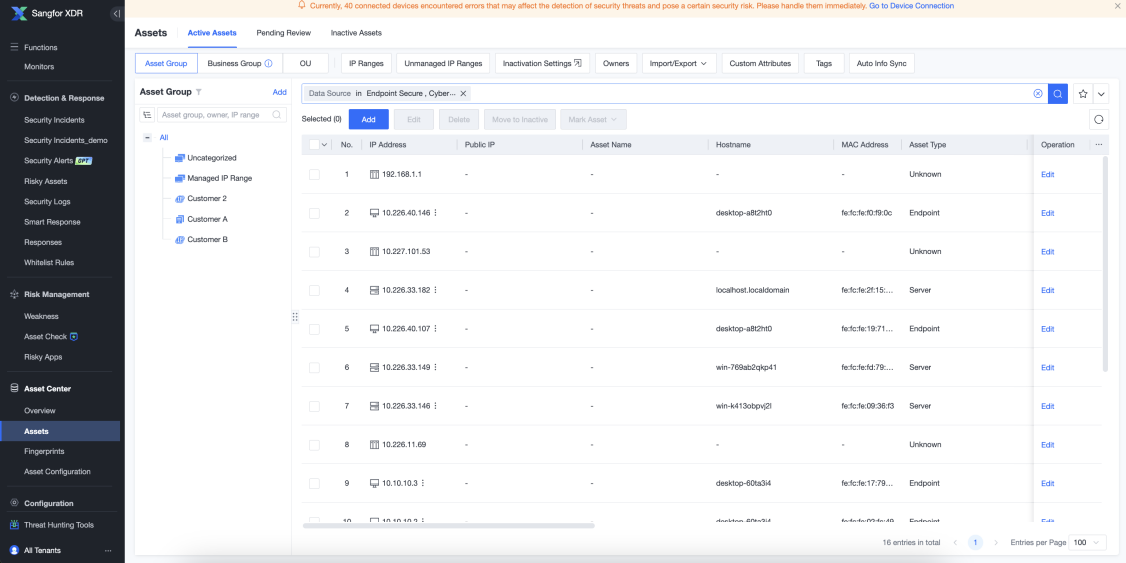Select checkbox for row 10.226.11.69

click(x=315, y=445)
